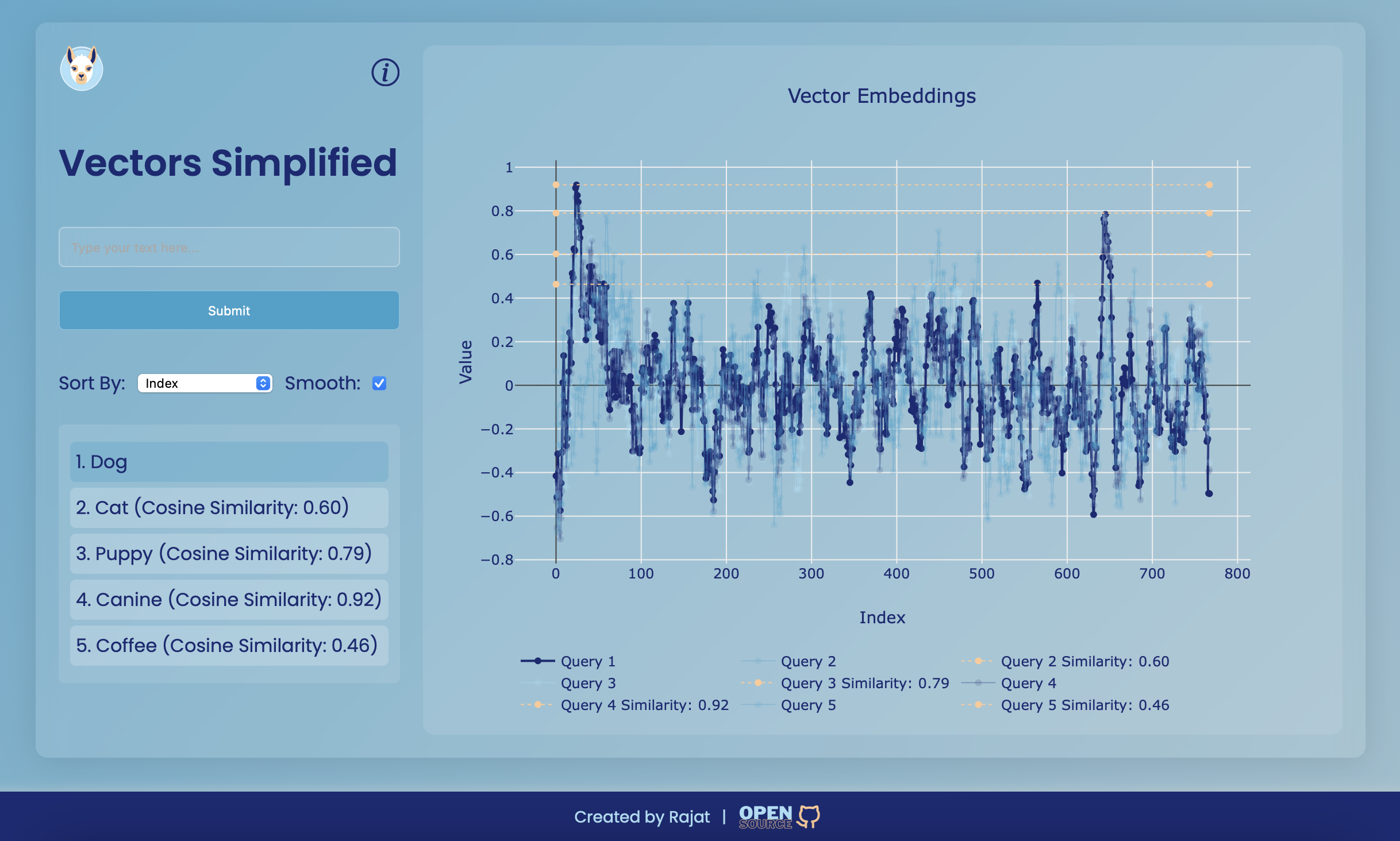The height and width of the screenshot is (841, 1400).
Task: Click Query 5 Similarity legend marker
Action: pos(978,705)
